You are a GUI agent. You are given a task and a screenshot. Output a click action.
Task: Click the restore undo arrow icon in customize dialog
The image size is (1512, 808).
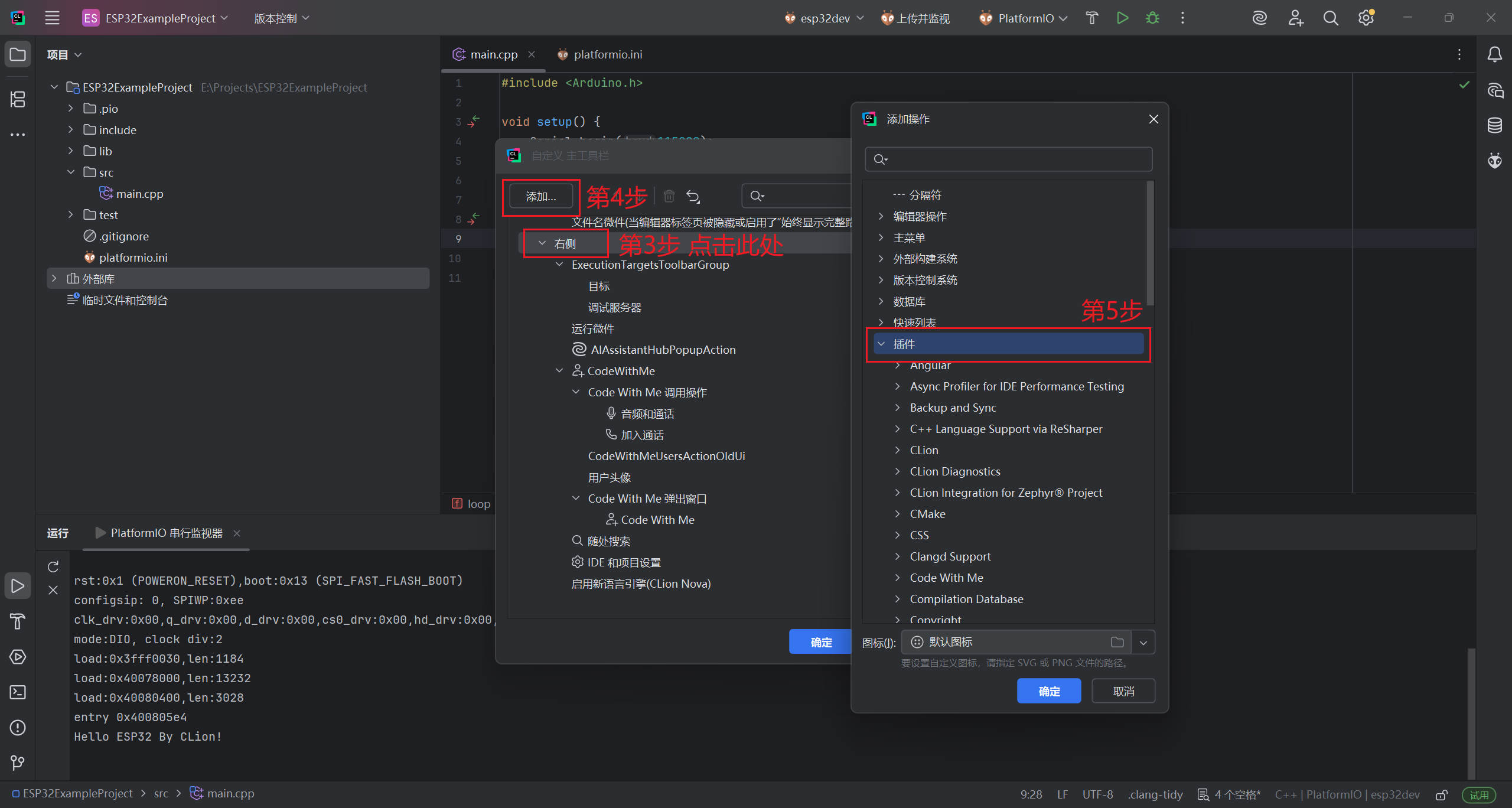(x=693, y=196)
